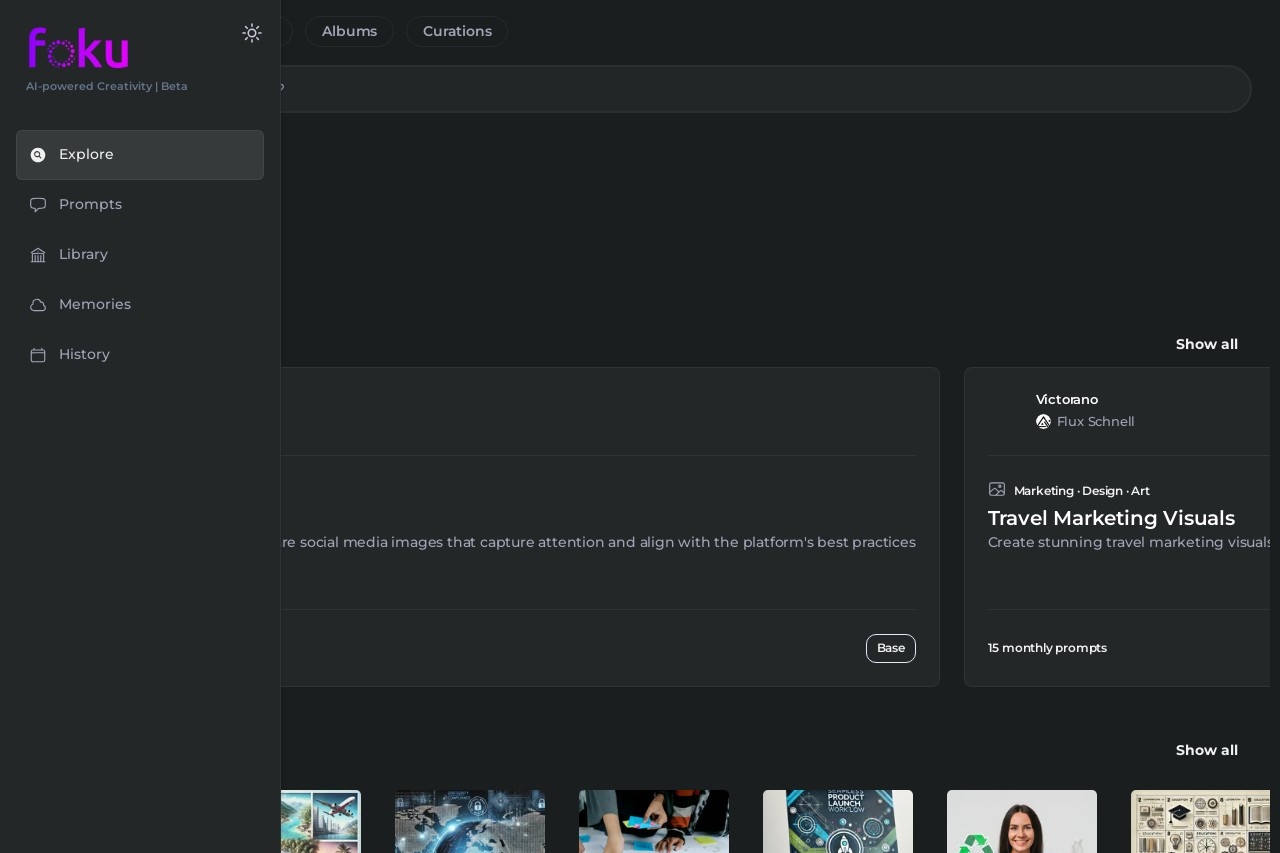The height and width of the screenshot is (853, 1280).
Task: Open the Product Launch poster thumbnail
Action: click(x=838, y=821)
